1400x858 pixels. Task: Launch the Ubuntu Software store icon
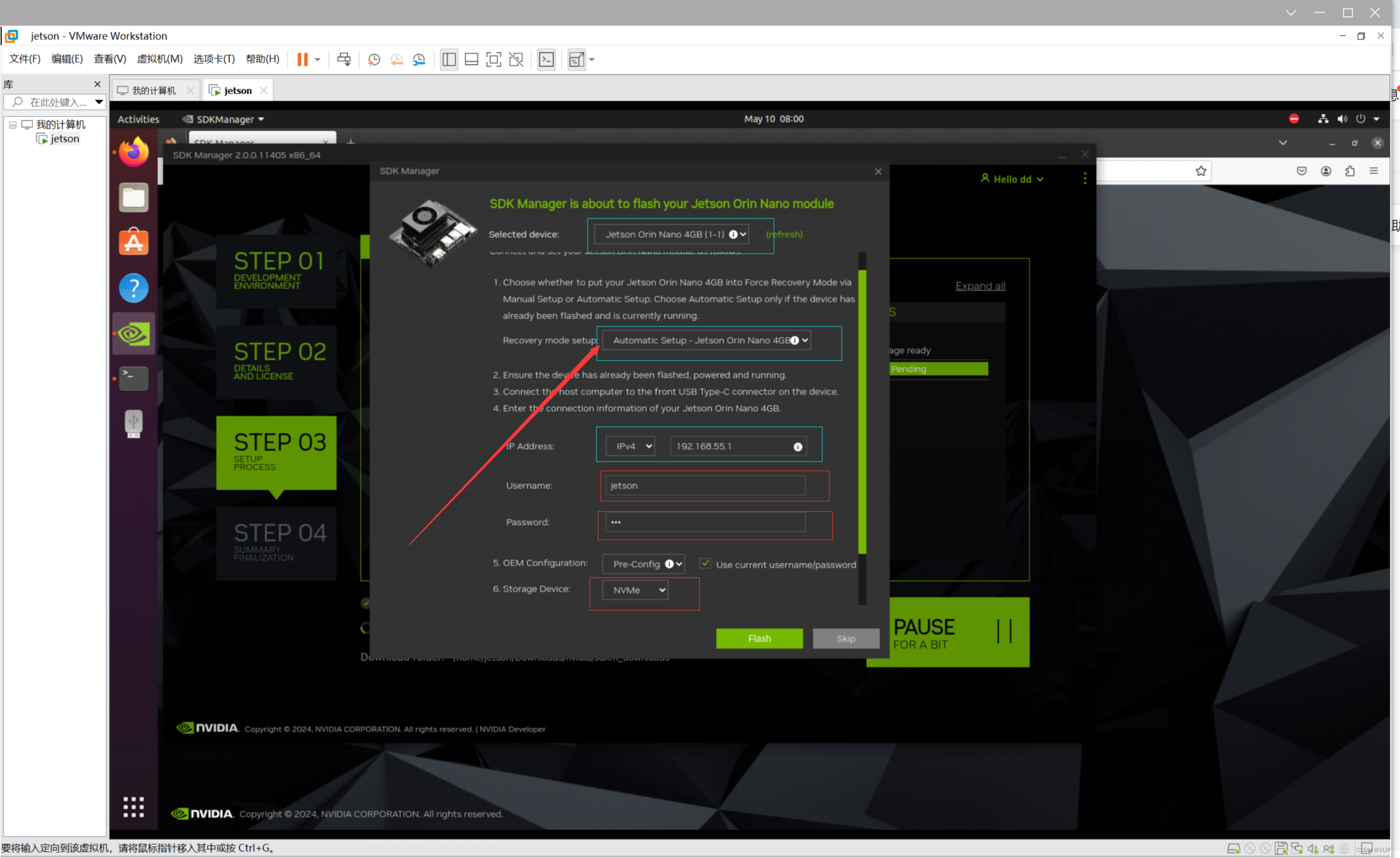click(x=134, y=243)
